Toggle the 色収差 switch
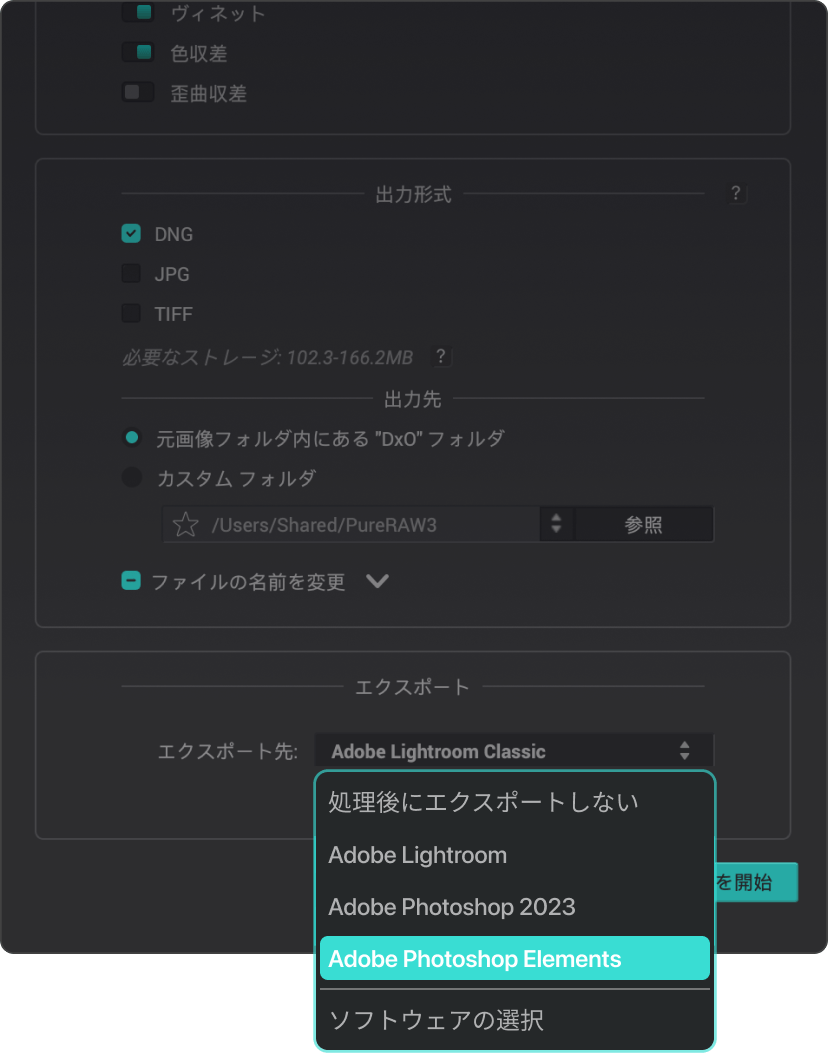The image size is (840, 1054). tap(138, 52)
